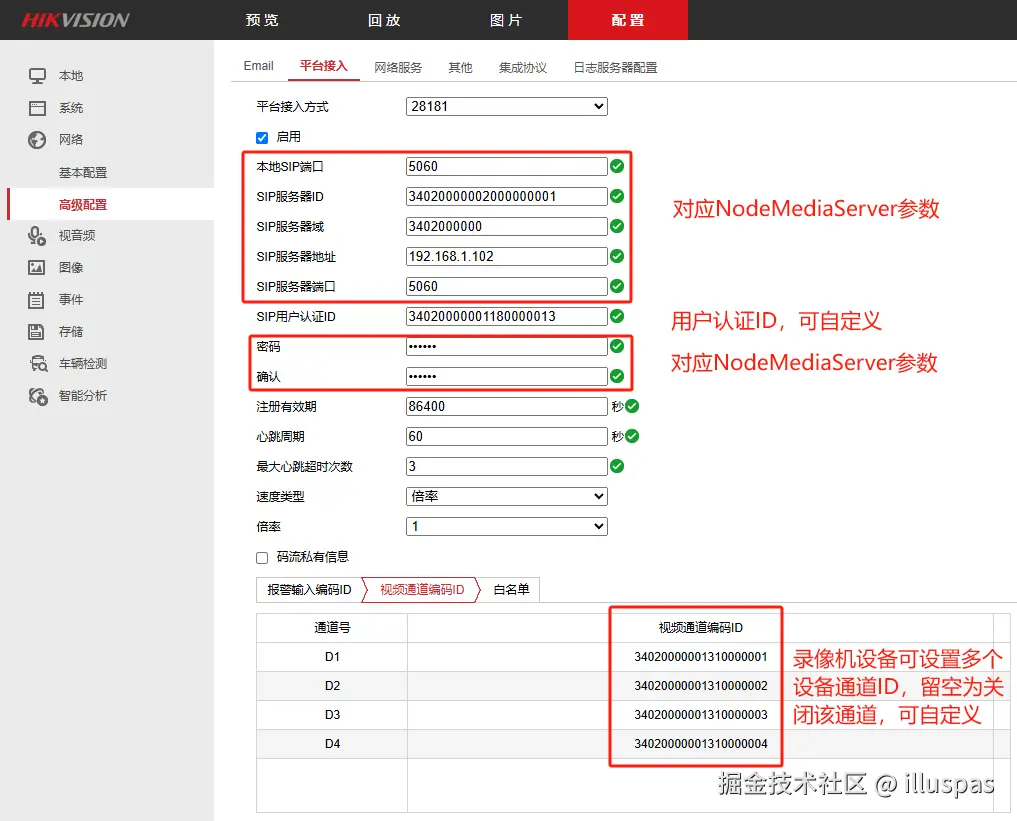The image size is (1017, 821).
Task: Click the SIP服务器域 input field
Action: (x=507, y=226)
